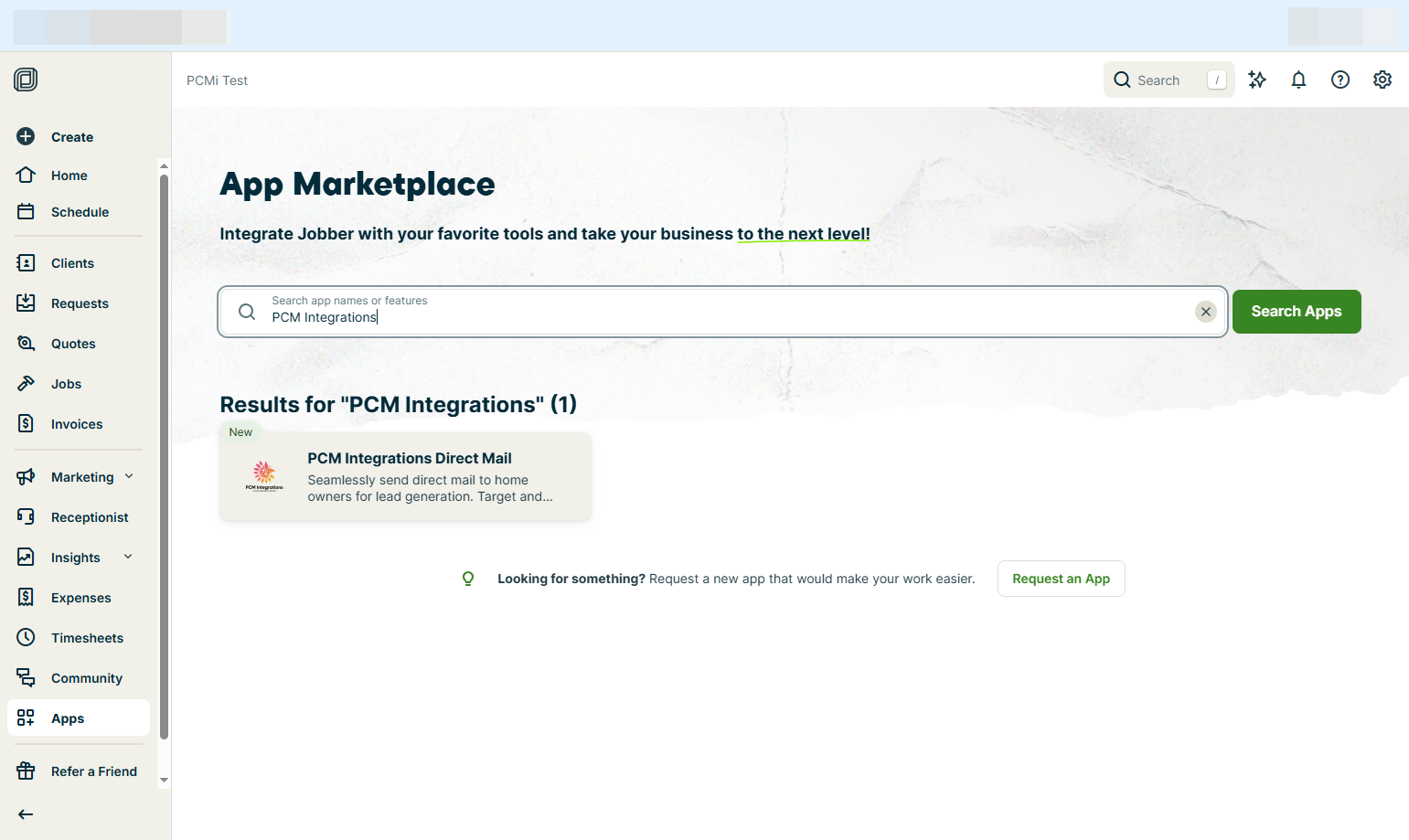
Task: Open the Expenses page
Action: click(x=79, y=598)
